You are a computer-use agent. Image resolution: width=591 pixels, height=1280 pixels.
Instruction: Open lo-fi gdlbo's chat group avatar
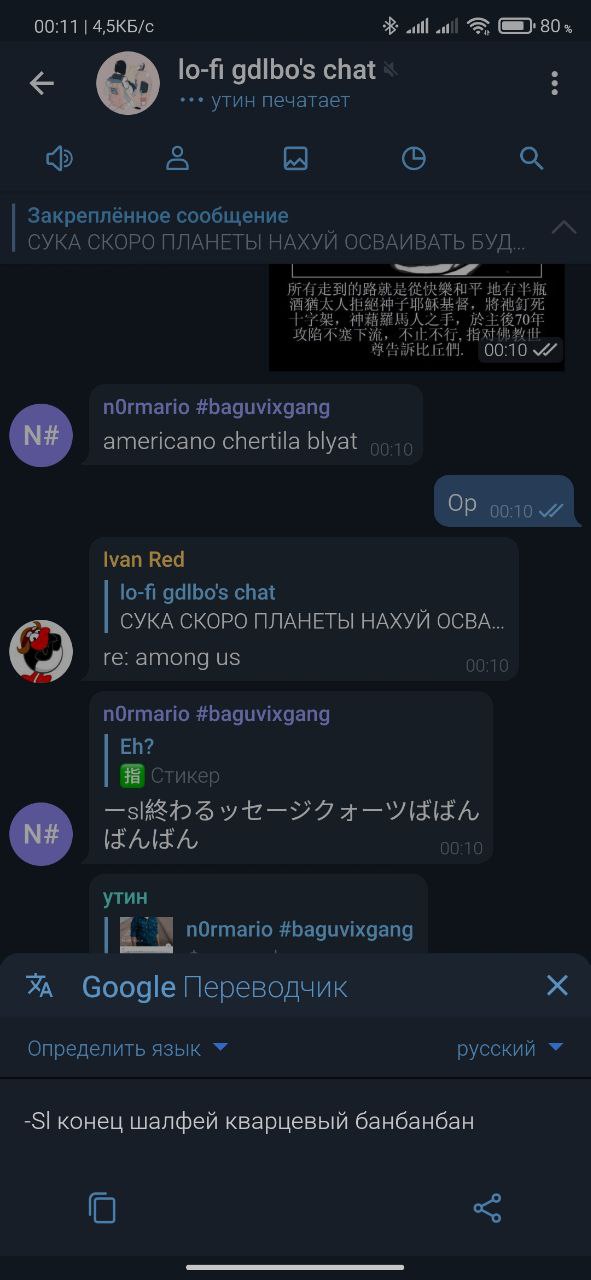(x=128, y=84)
